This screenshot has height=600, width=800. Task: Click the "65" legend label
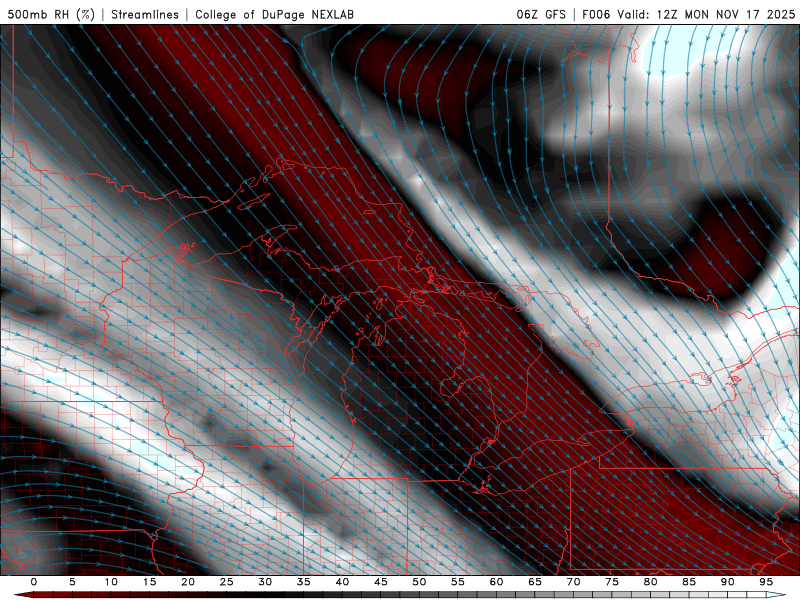[x=535, y=582]
